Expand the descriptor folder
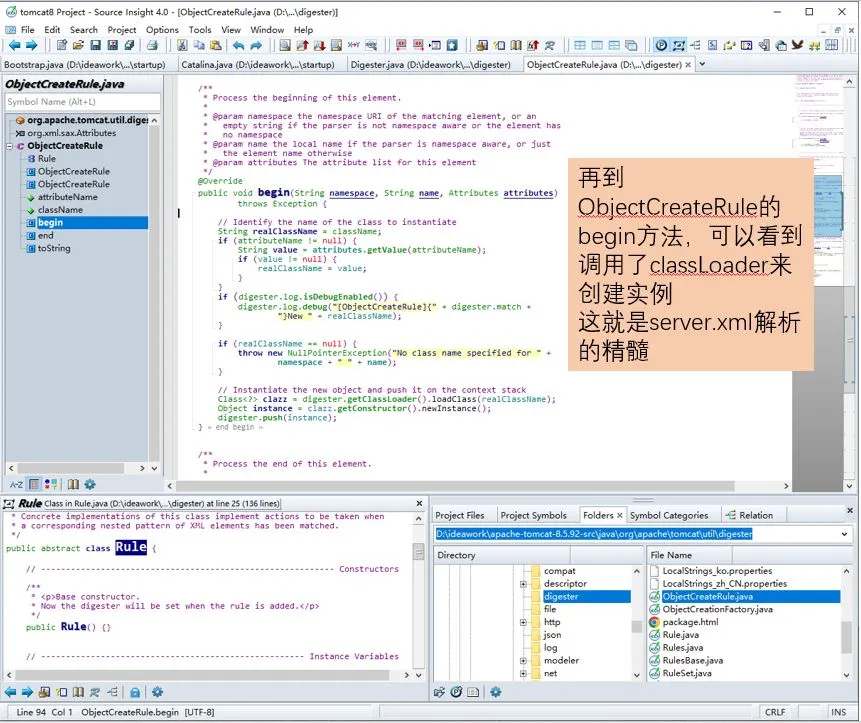Image resolution: width=861 pixels, height=723 pixels. point(523,584)
